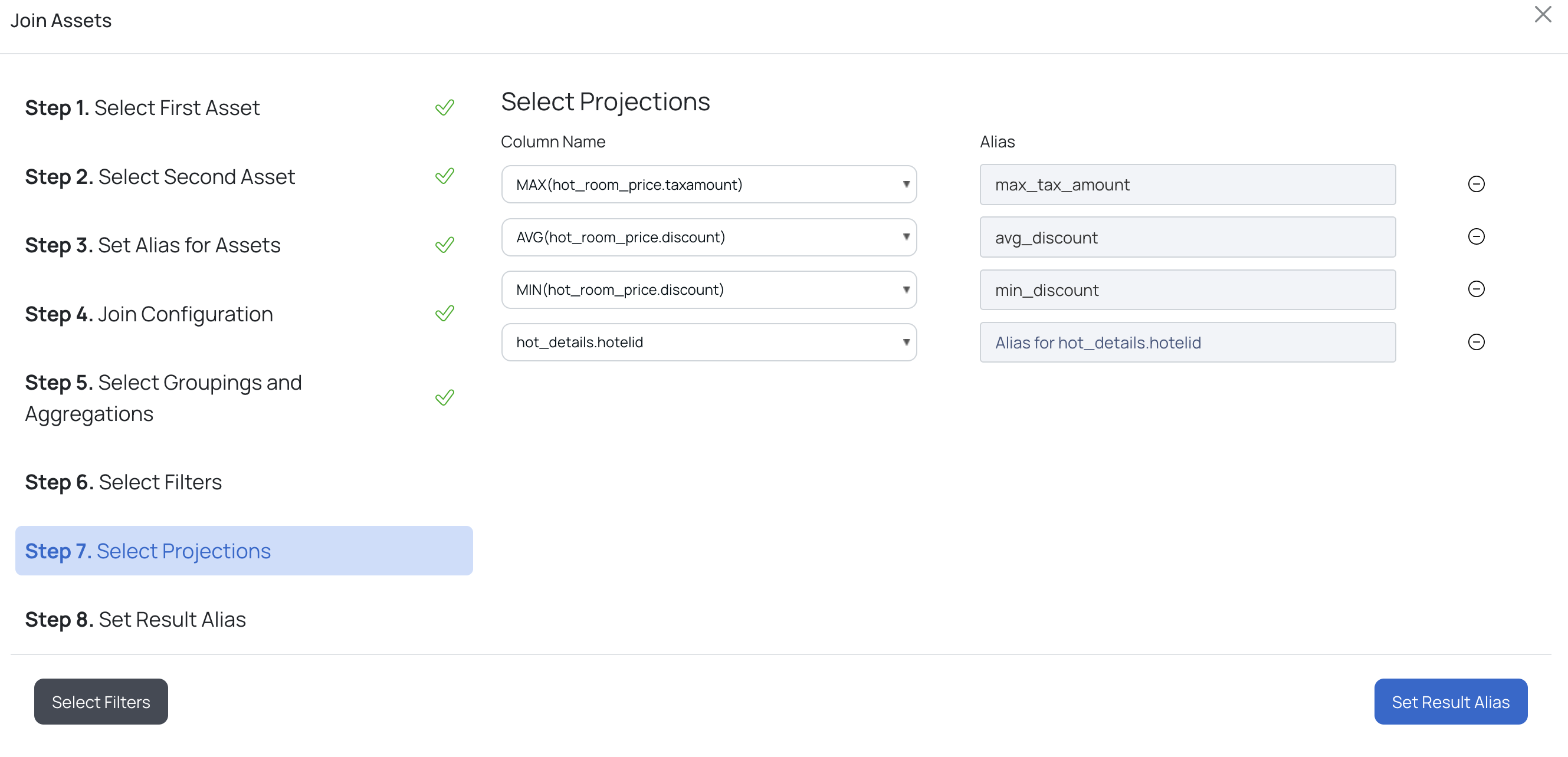Click the green checkmark beside Step 4
The image size is (1568, 757).
pyautogui.click(x=445, y=314)
